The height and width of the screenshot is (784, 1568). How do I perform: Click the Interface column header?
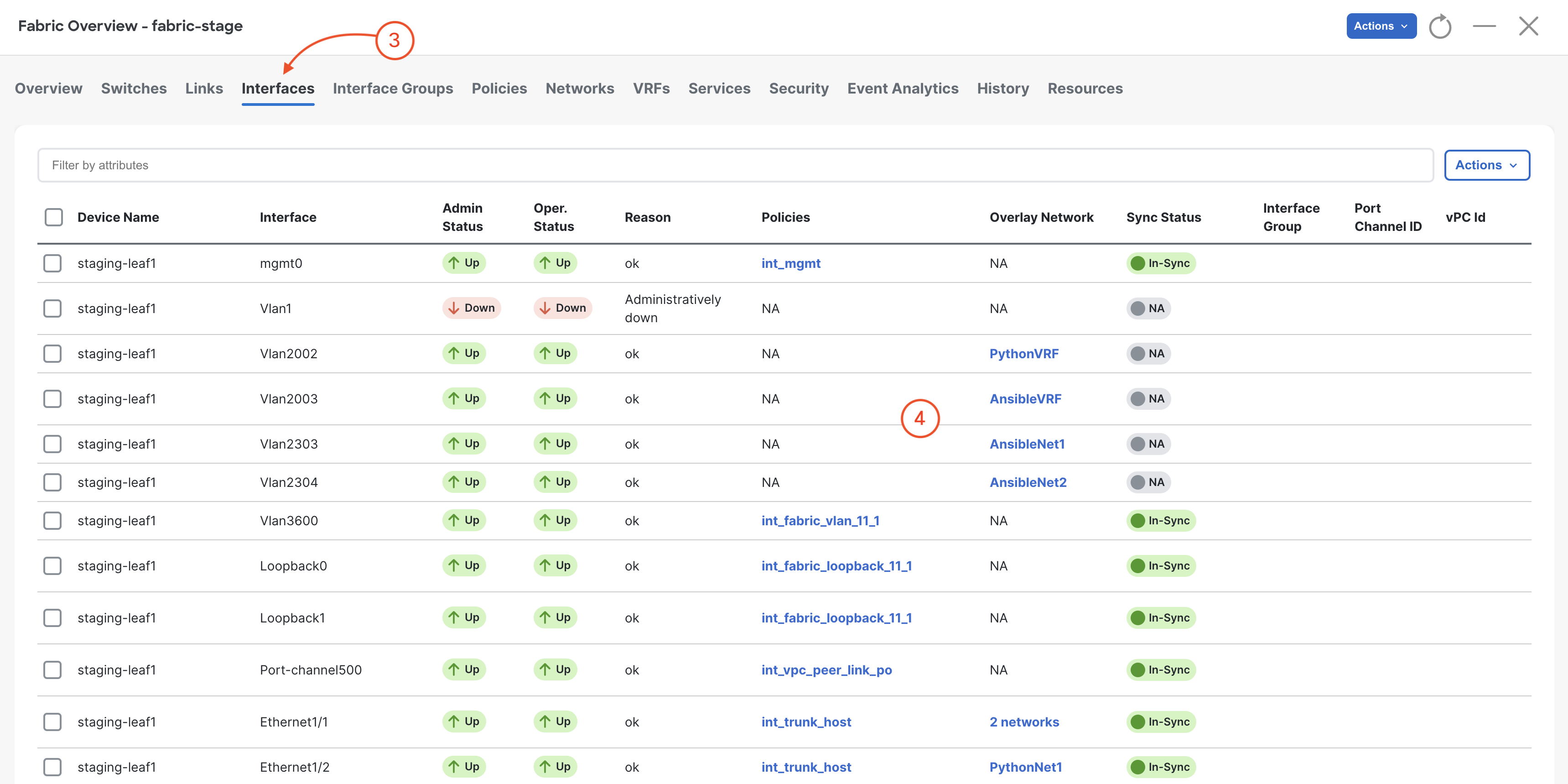click(288, 218)
